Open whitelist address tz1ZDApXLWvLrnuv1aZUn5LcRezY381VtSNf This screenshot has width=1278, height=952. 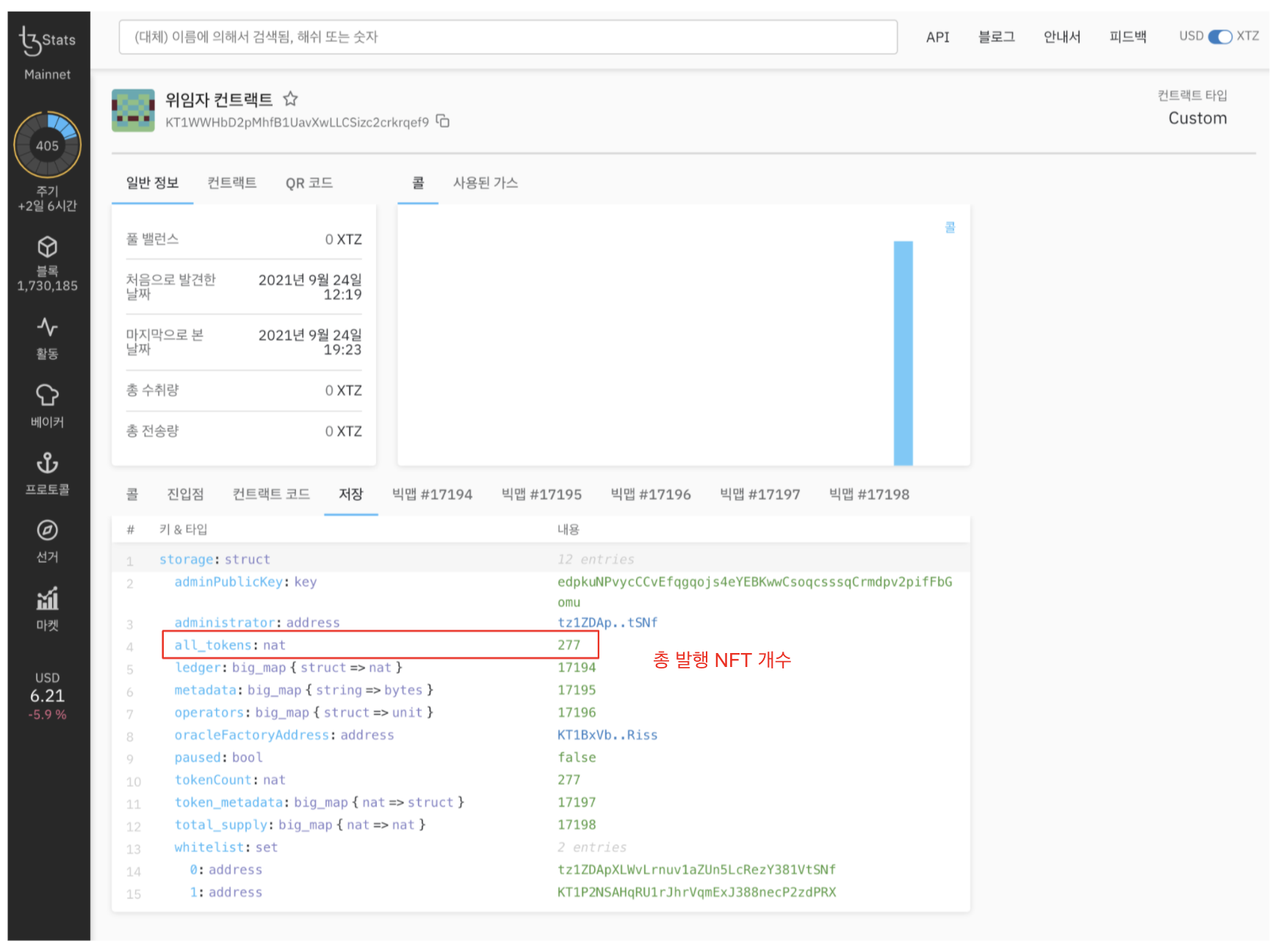(x=696, y=870)
